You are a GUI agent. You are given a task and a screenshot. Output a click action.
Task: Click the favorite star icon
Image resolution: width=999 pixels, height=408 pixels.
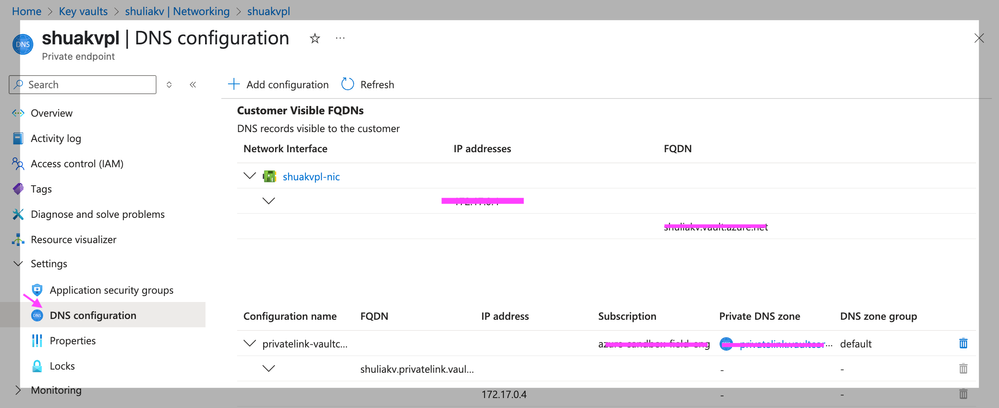click(315, 39)
